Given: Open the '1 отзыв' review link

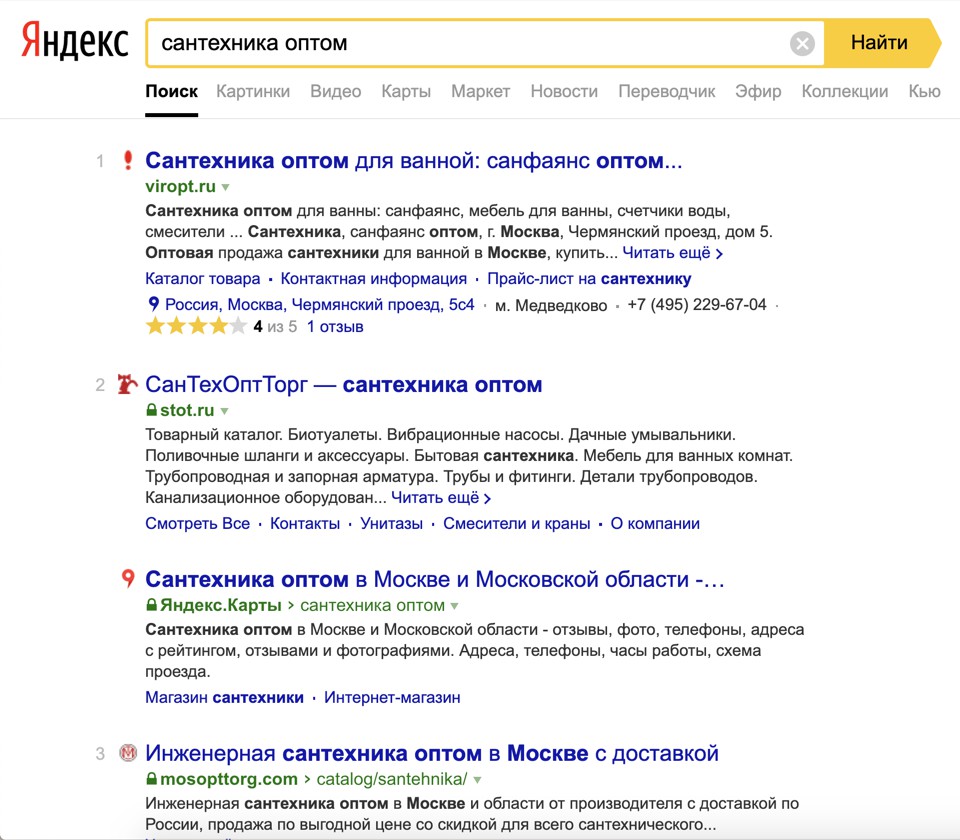Looking at the screenshot, I should click(335, 326).
